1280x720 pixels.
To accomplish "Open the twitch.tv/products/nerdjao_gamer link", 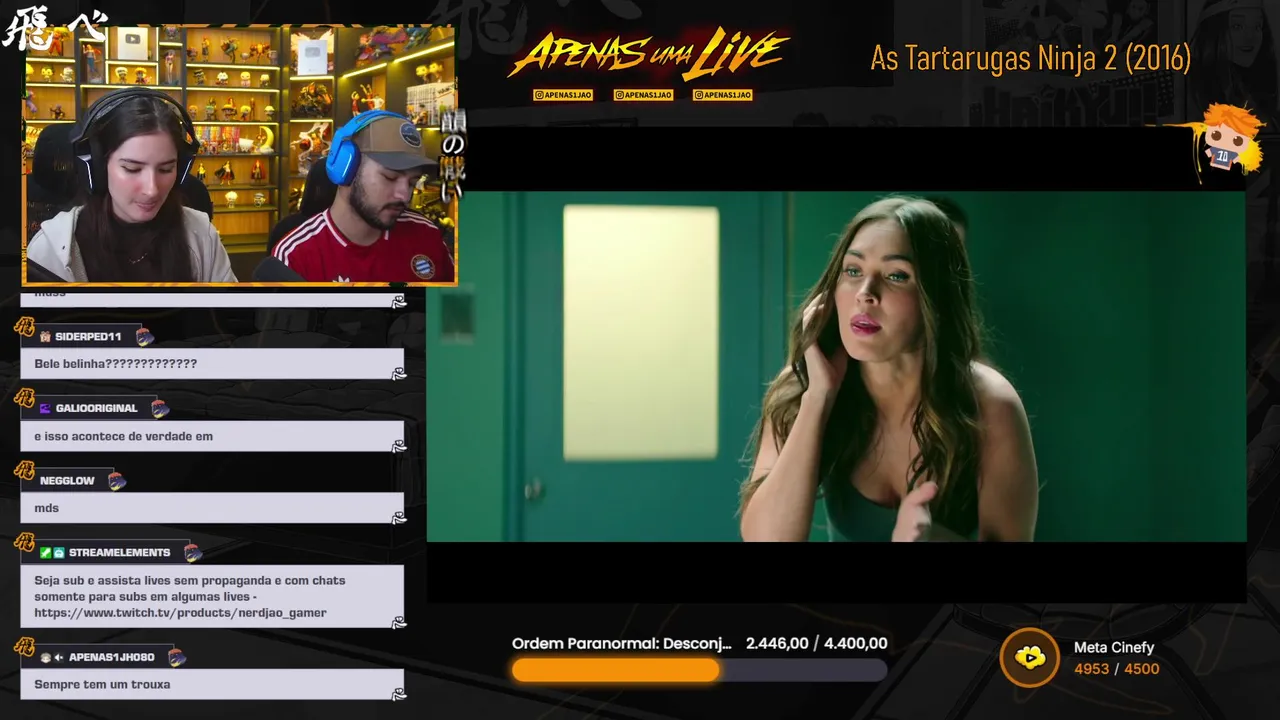I will tap(180, 613).
